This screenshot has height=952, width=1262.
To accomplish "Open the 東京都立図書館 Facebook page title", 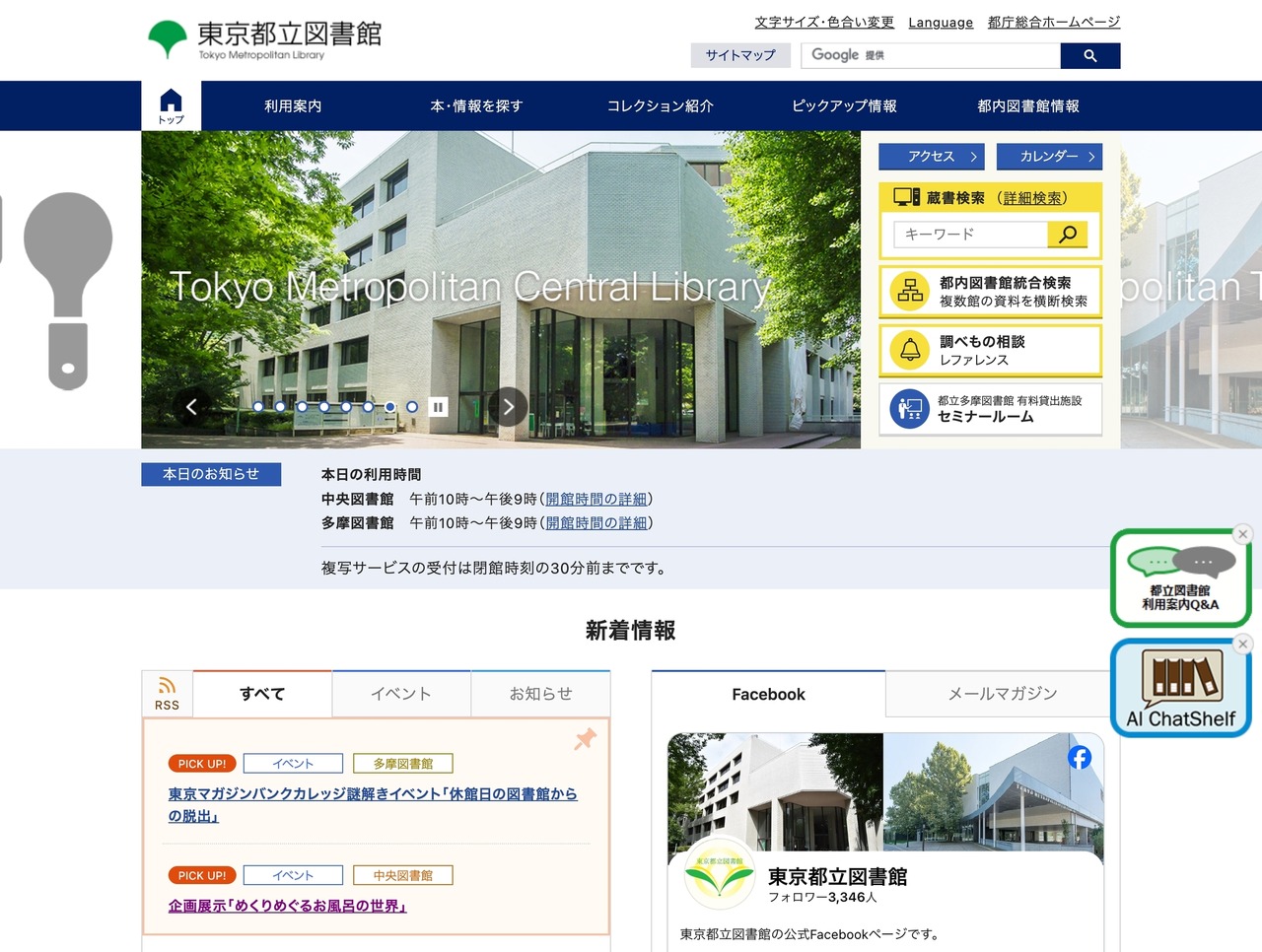I will click(x=838, y=876).
